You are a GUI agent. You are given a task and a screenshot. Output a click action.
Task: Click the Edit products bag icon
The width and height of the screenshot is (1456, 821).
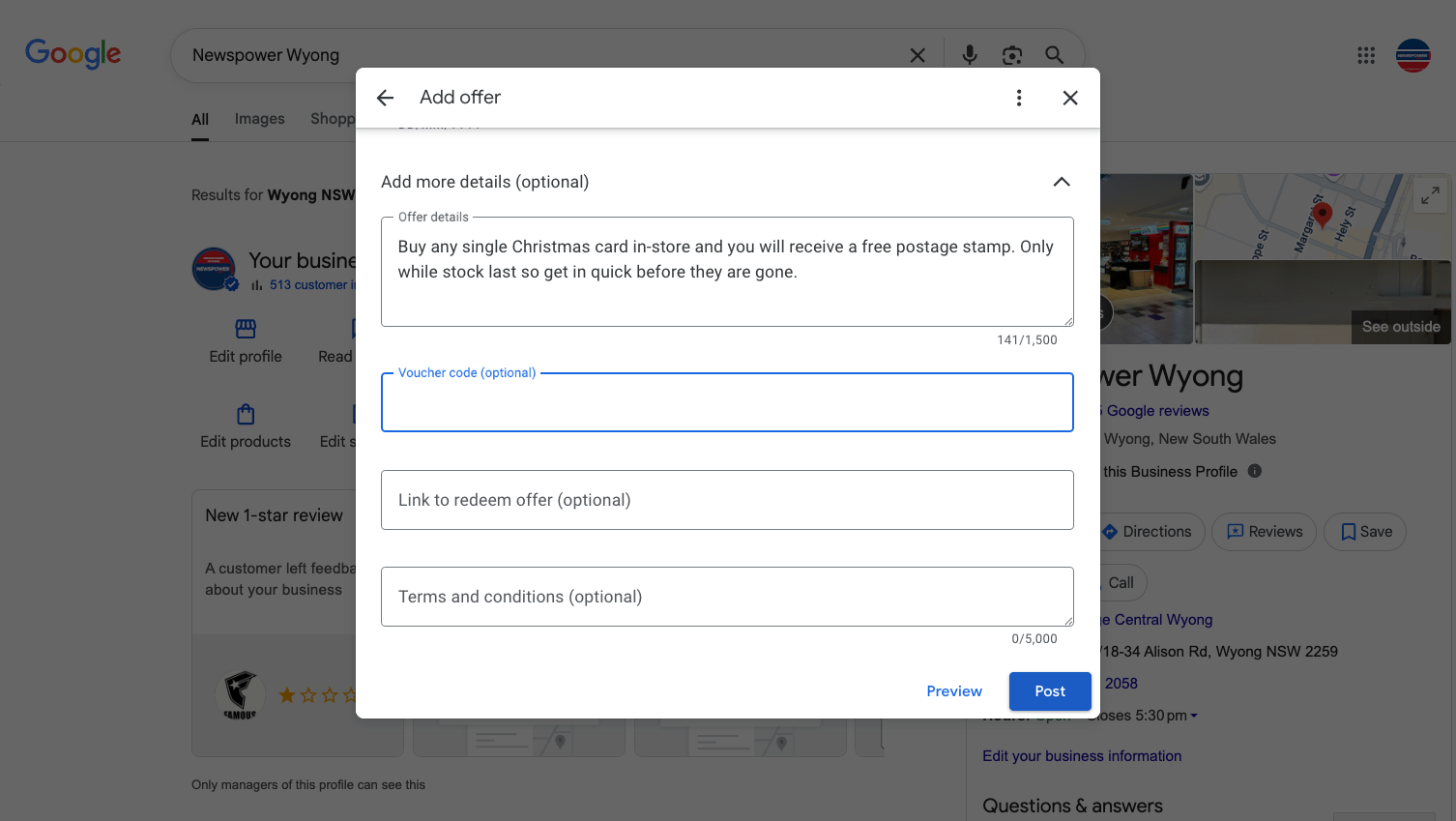tap(246, 414)
